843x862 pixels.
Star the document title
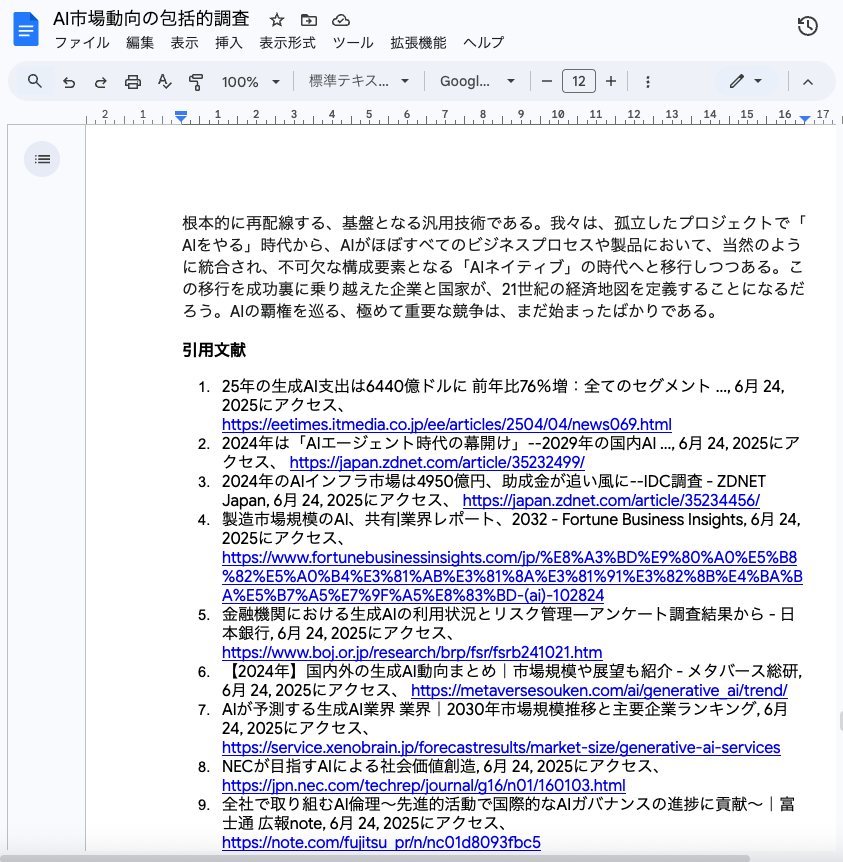click(277, 20)
